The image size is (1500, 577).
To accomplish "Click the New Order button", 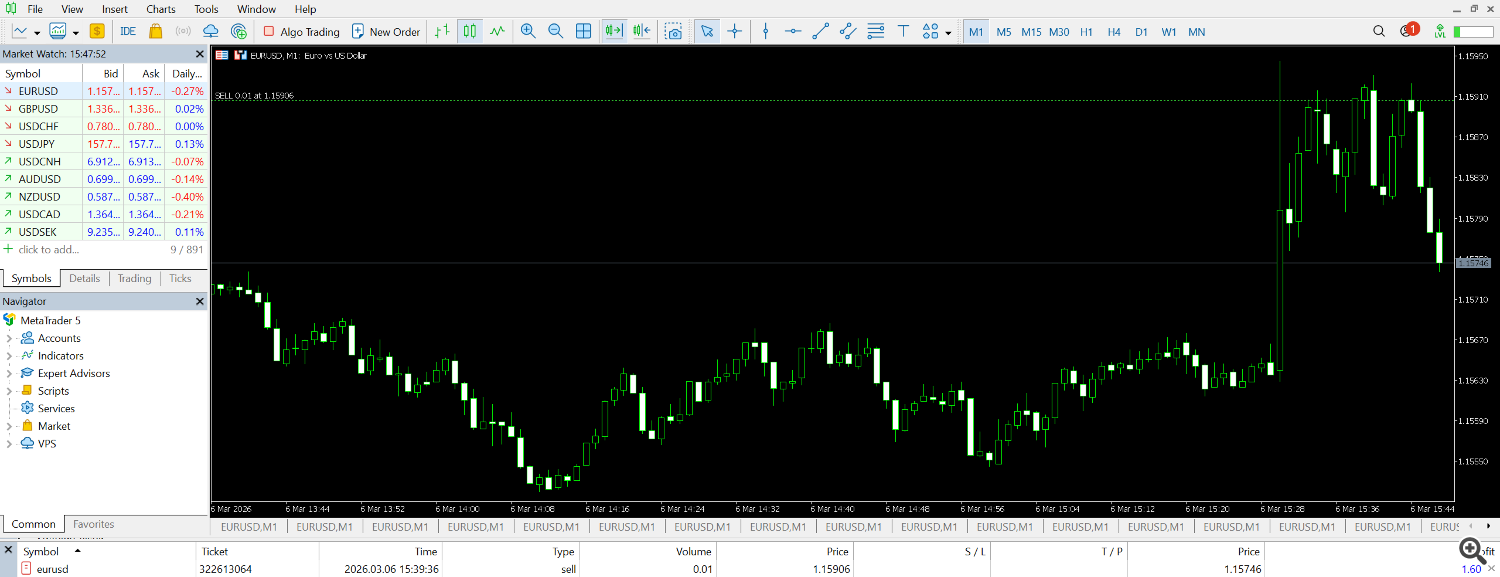I will click(386, 31).
